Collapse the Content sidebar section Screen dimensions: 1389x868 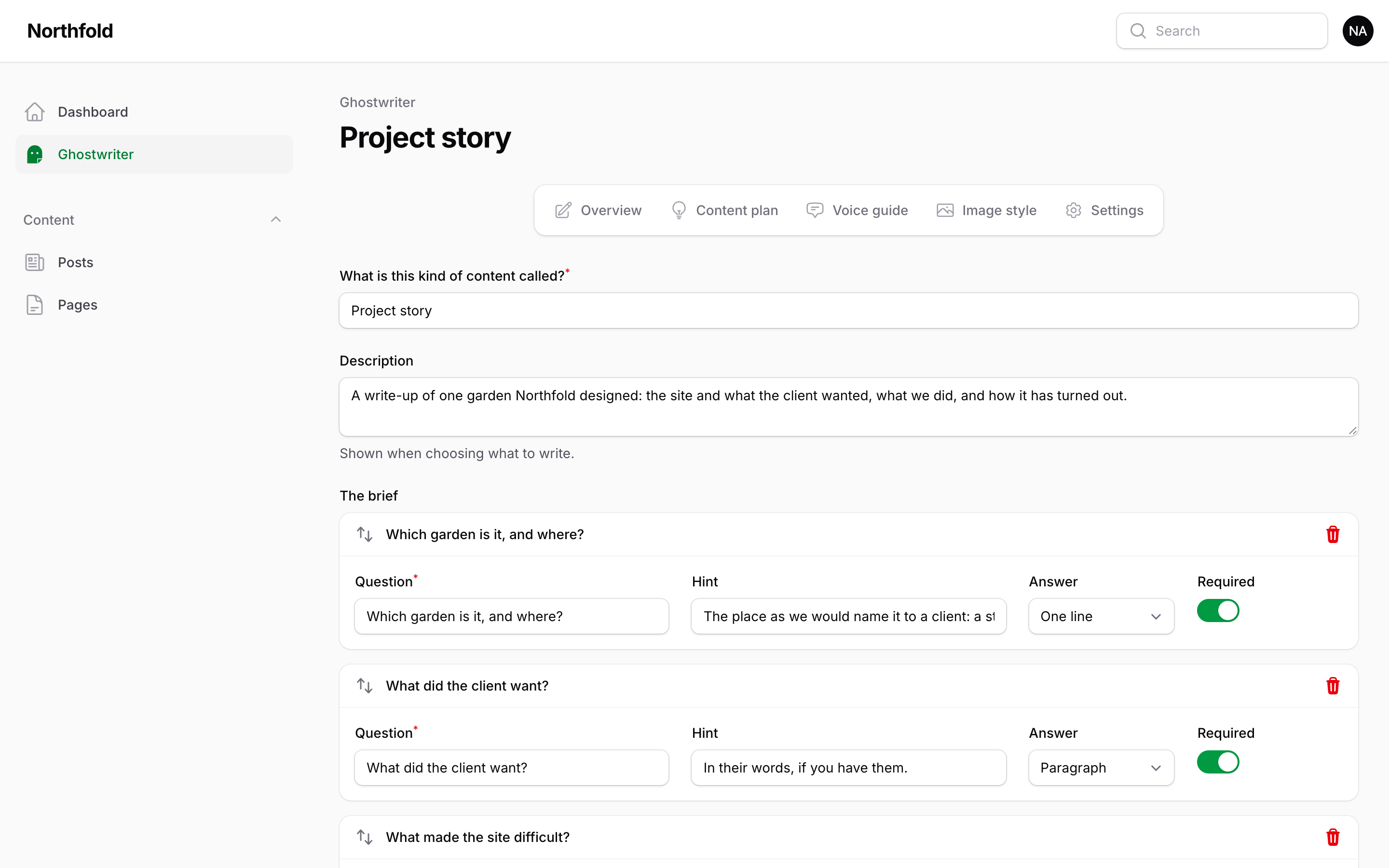coord(275,220)
